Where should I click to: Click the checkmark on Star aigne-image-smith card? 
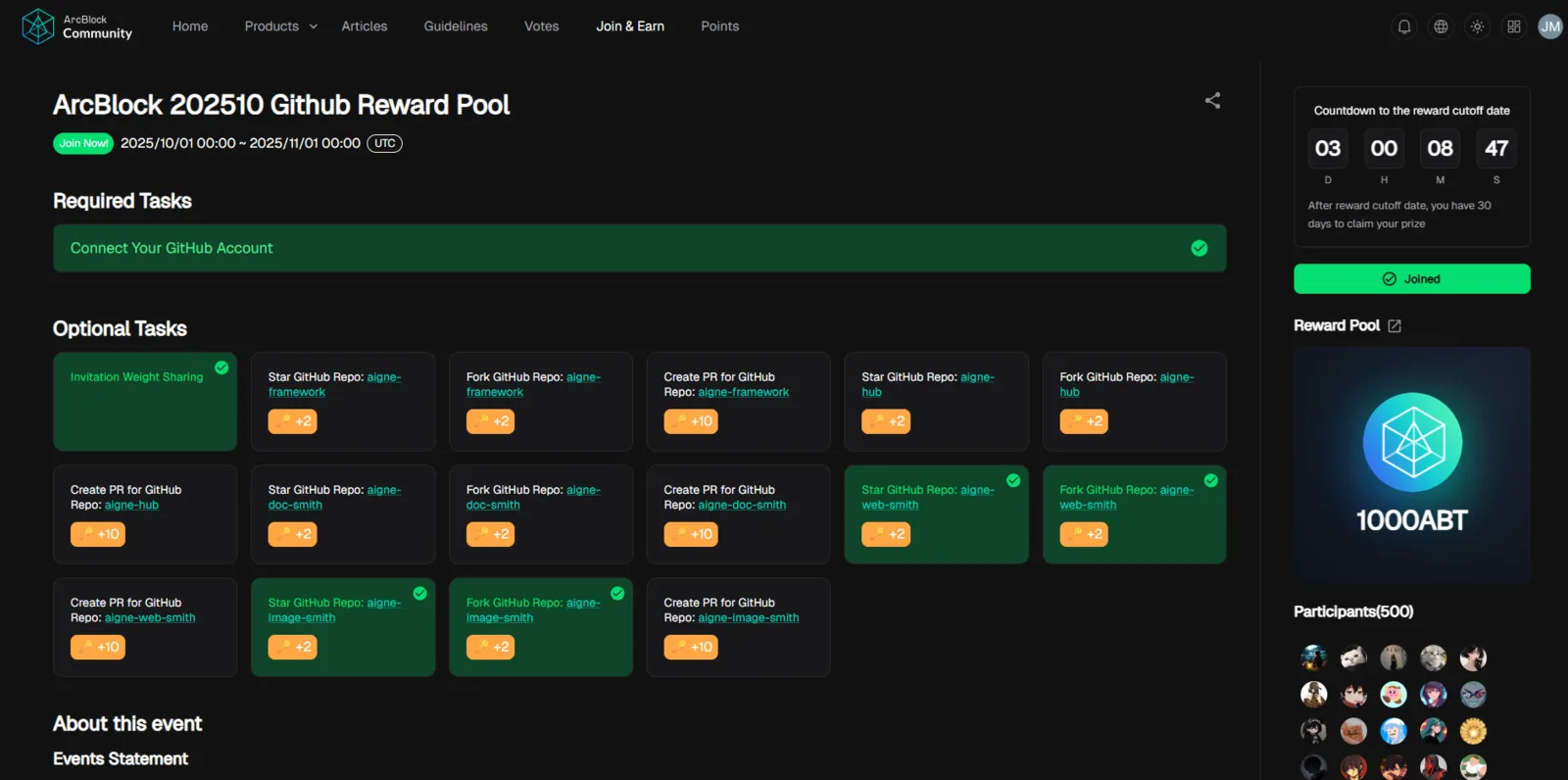(x=419, y=593)
